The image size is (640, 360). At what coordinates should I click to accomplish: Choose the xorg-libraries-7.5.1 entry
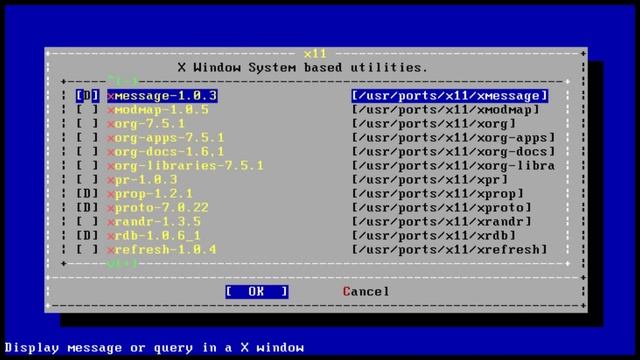[x=185, y=166]
